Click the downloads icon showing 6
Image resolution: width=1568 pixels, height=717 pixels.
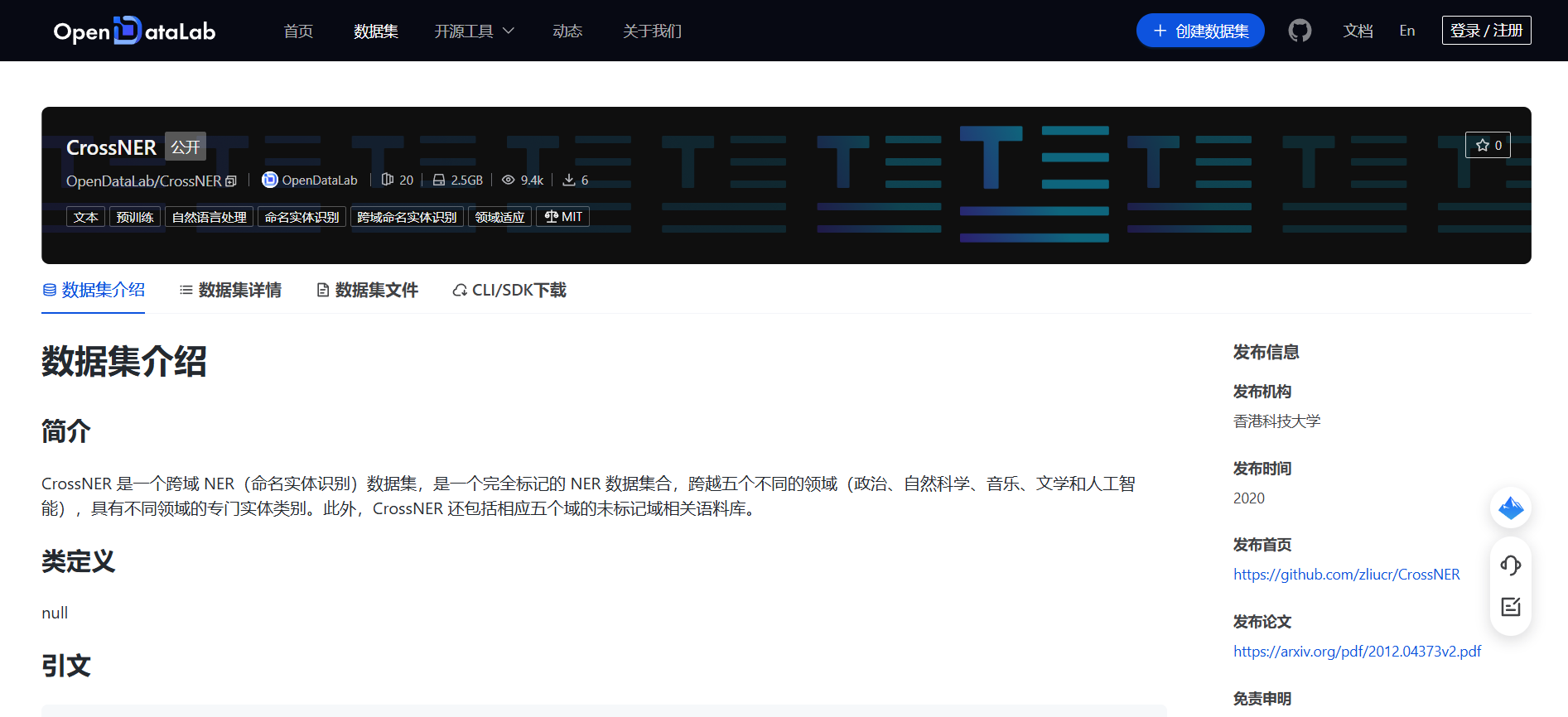pos(569,180)
